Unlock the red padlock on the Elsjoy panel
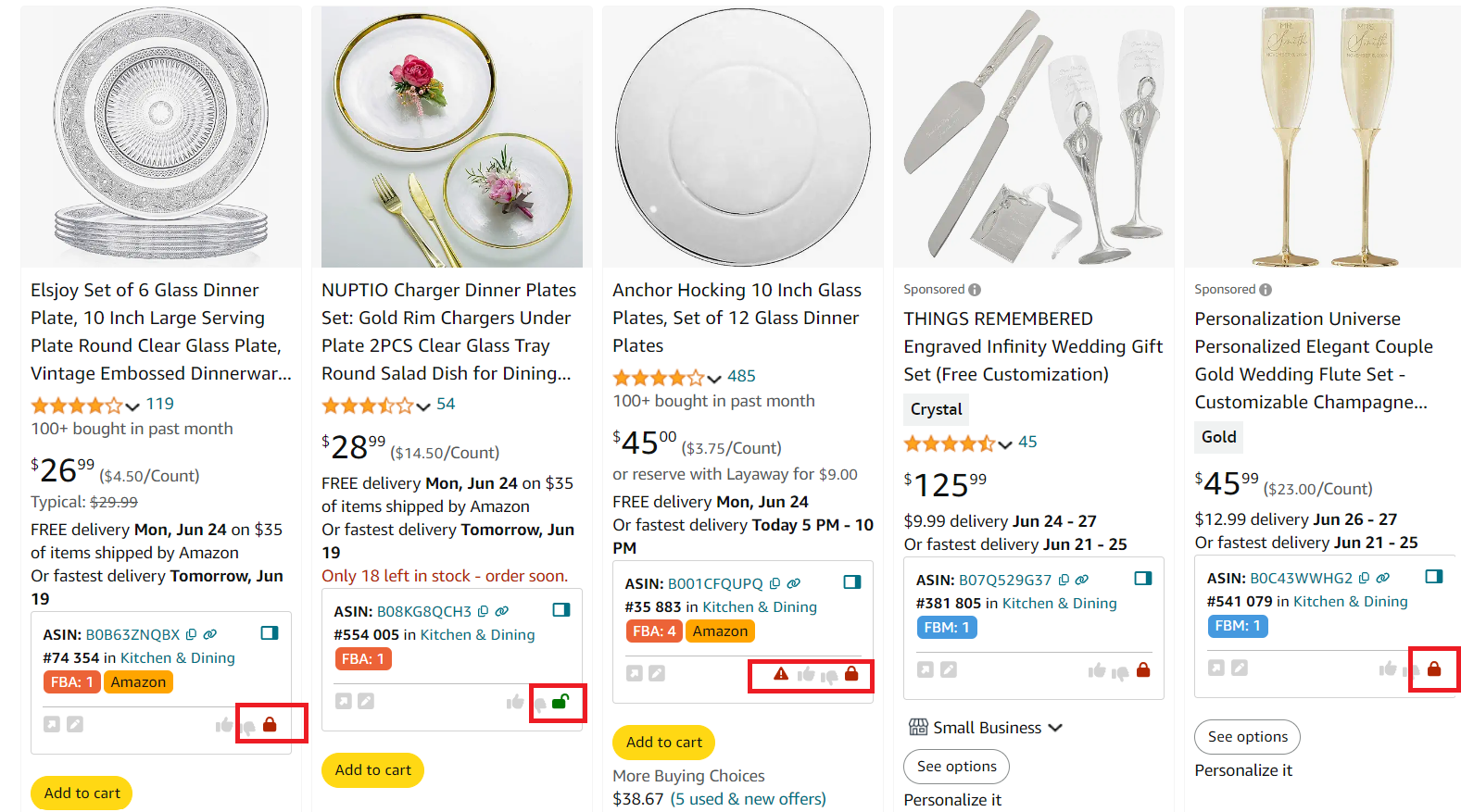 click(x=271, y=723)
